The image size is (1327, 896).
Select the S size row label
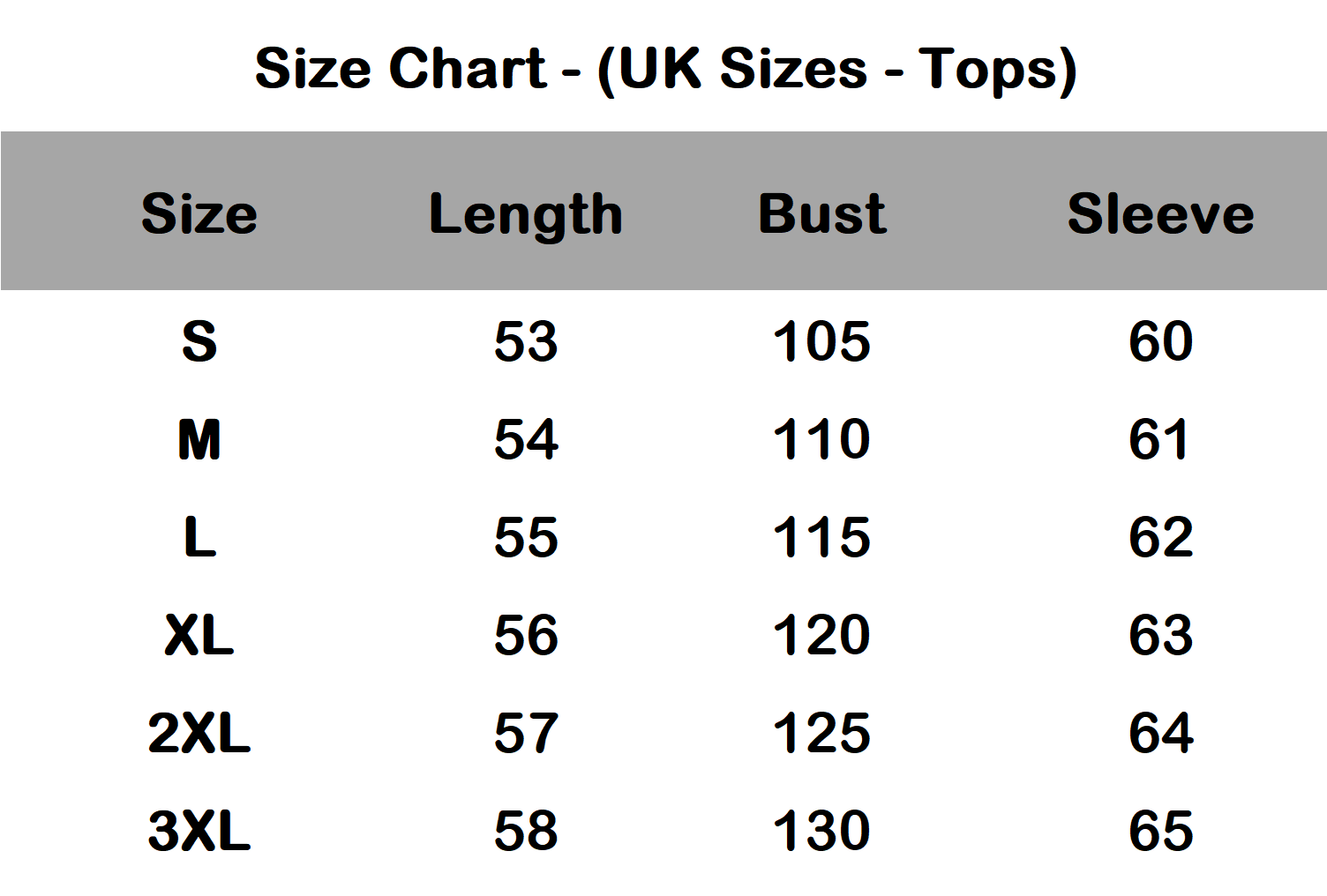199,342
